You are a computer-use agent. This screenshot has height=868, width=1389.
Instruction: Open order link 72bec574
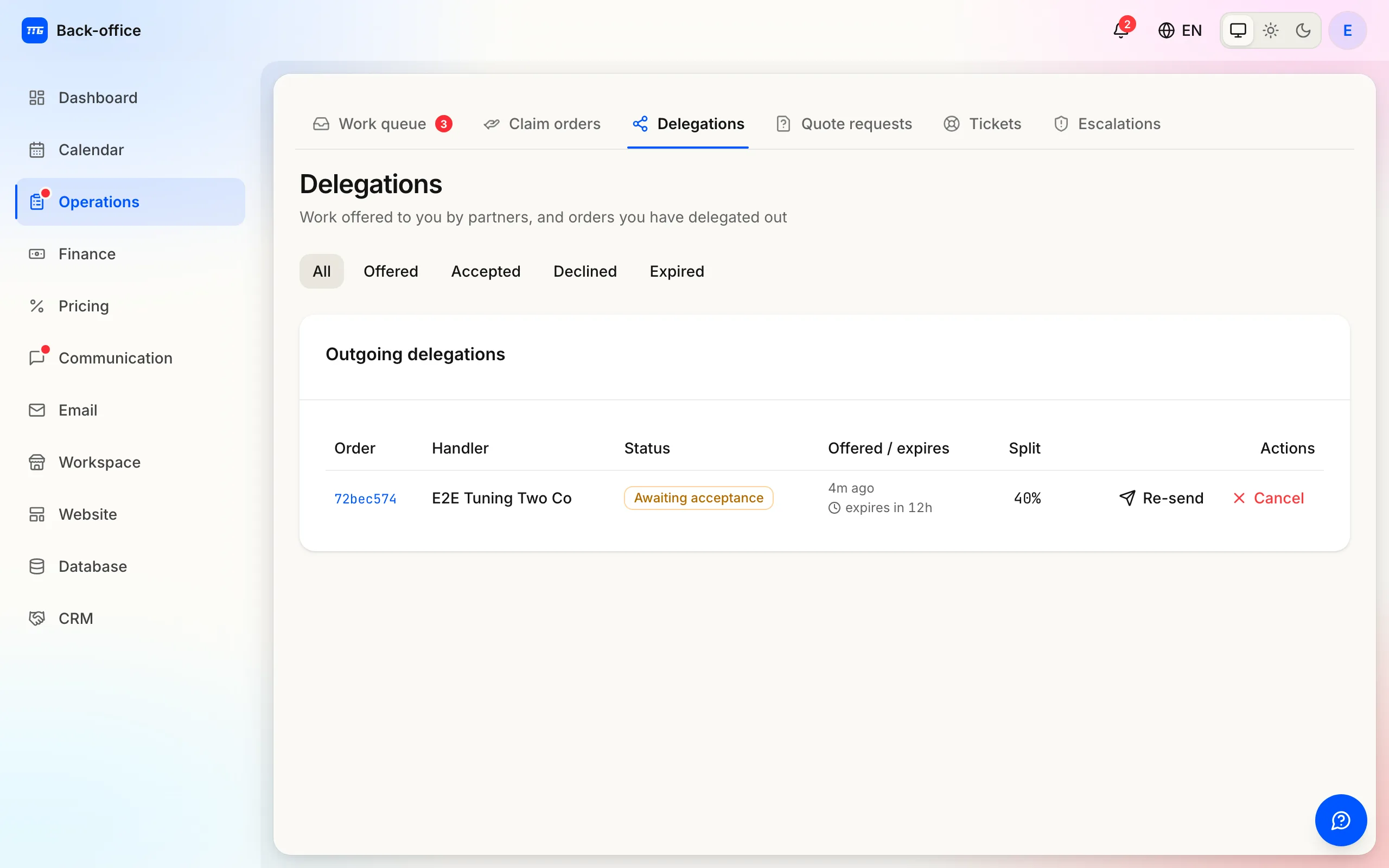point(366,499)
